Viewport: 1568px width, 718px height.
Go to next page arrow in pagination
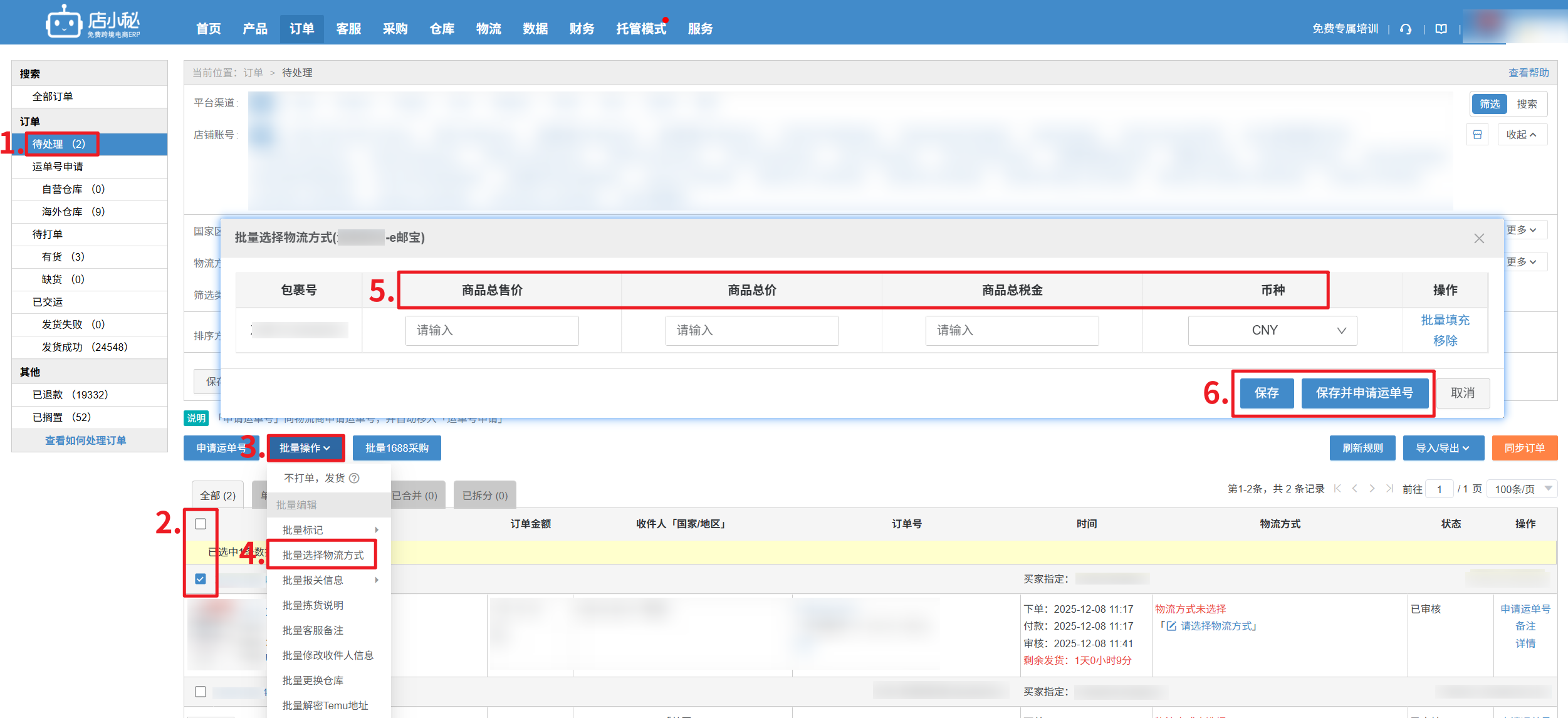click(1372, 489)
